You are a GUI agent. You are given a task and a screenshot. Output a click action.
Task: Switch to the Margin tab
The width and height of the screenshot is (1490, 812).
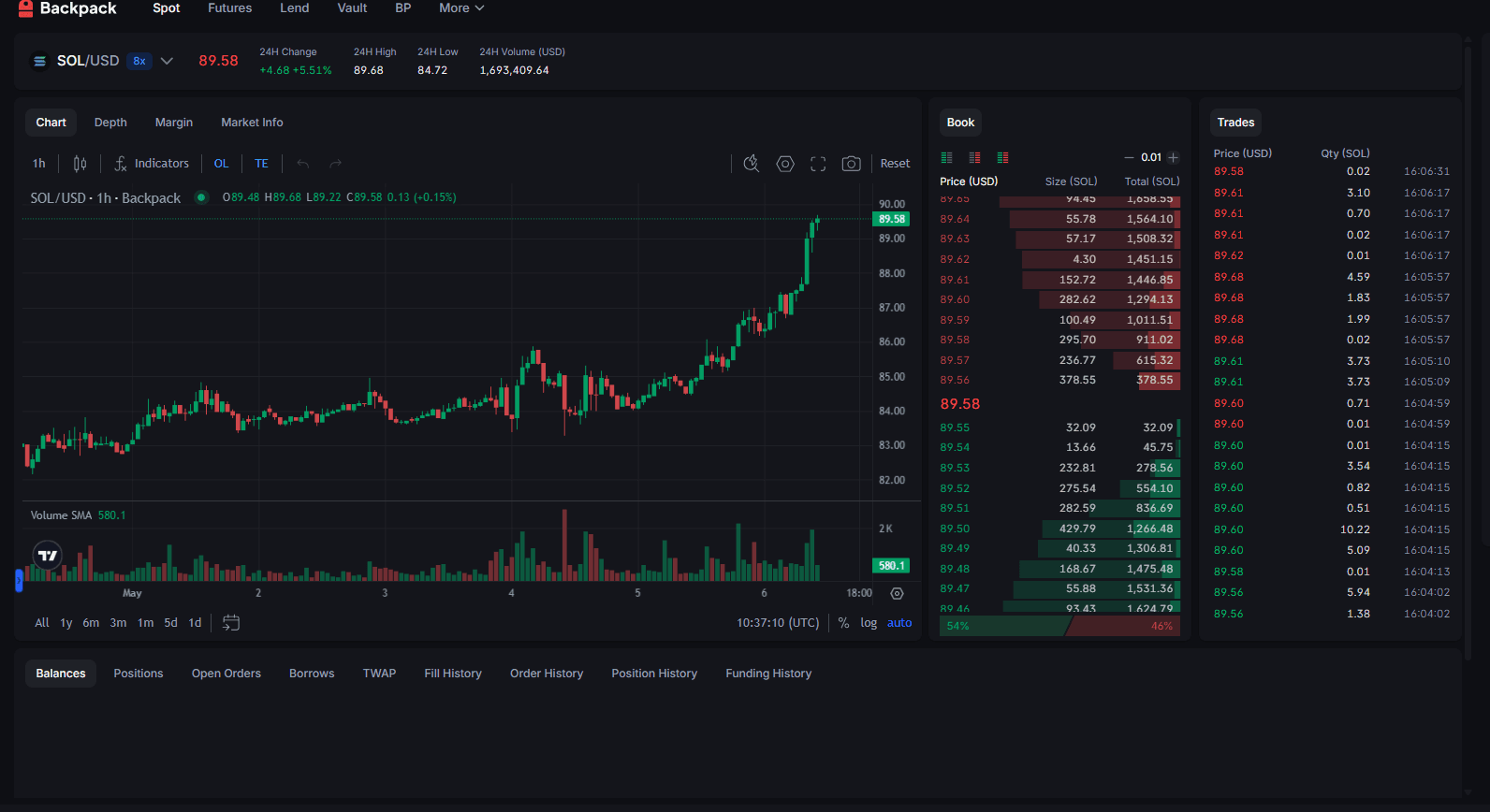coord(174,123)
